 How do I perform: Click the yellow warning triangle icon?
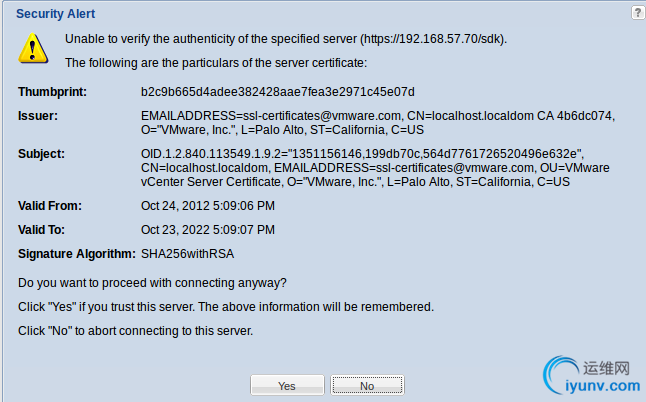click(33, 49)
